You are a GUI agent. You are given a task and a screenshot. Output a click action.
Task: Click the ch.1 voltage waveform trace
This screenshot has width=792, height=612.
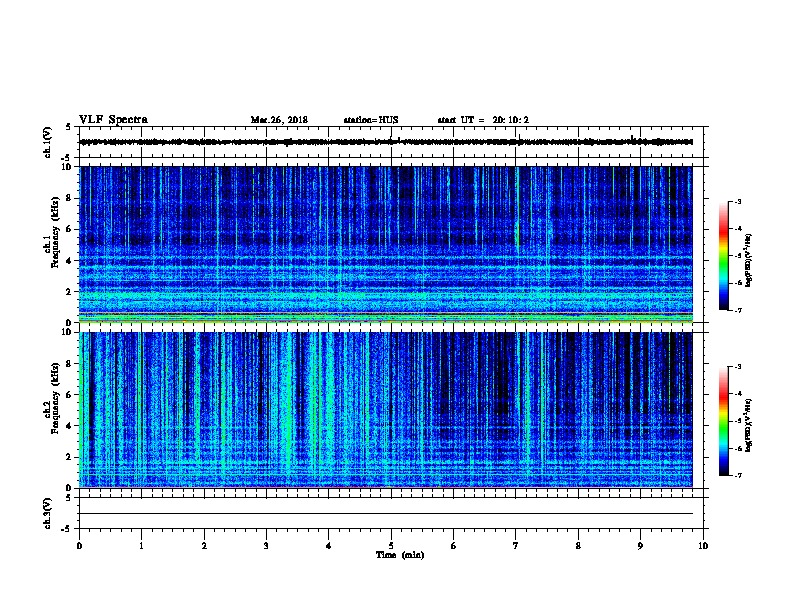click(386, 142)
